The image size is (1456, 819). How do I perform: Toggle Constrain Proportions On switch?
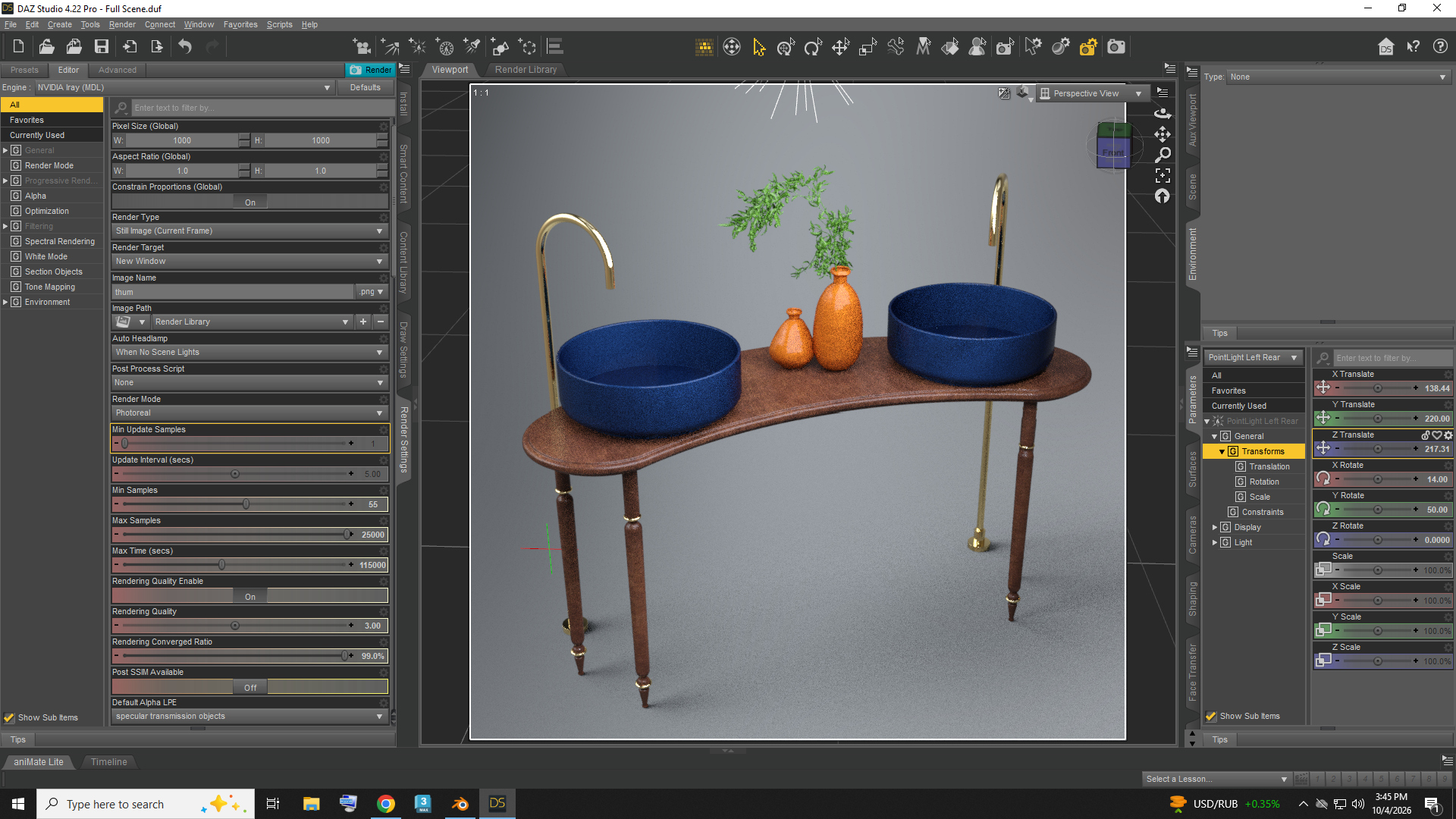[250, 202]
